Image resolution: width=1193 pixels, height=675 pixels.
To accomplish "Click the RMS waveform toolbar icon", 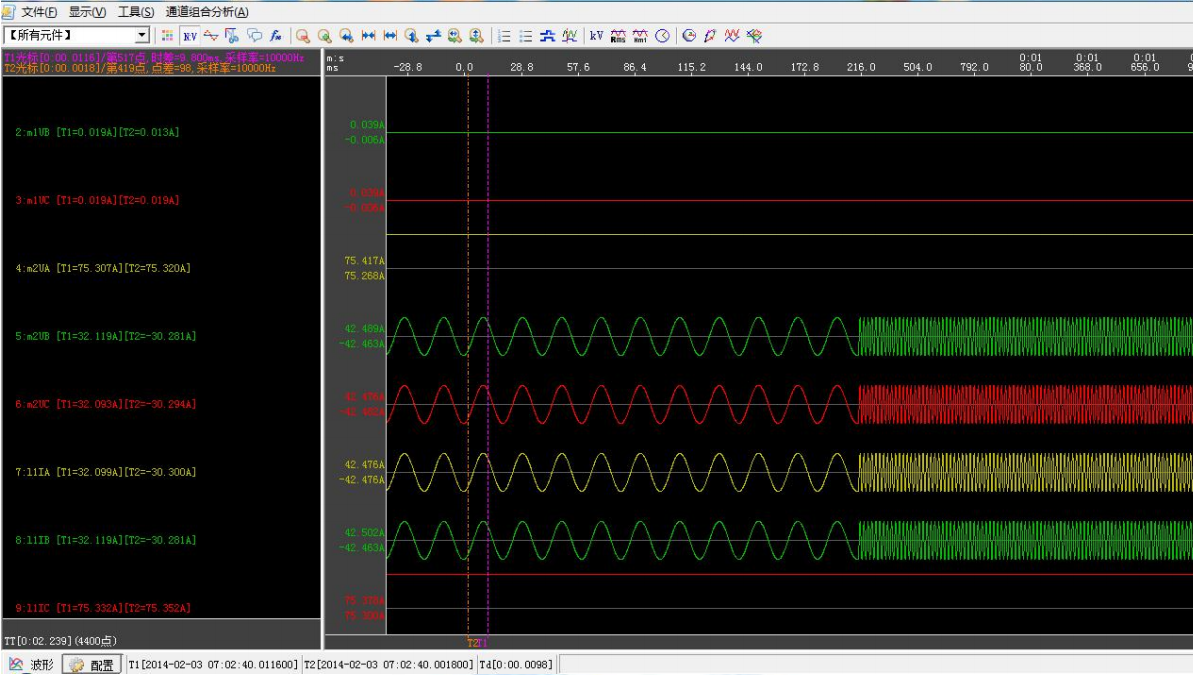I will pos(618,36).
